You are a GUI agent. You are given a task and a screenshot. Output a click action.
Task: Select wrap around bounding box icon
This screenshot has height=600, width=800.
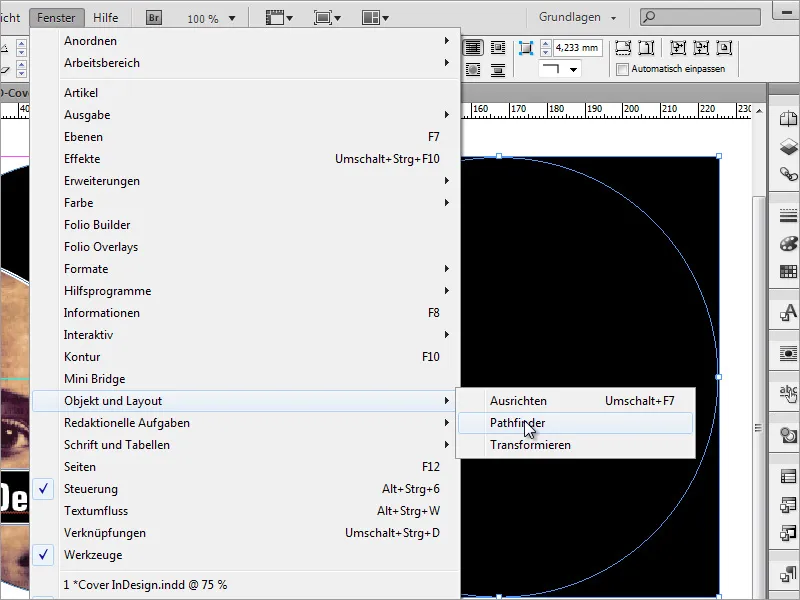pos(497,48)
